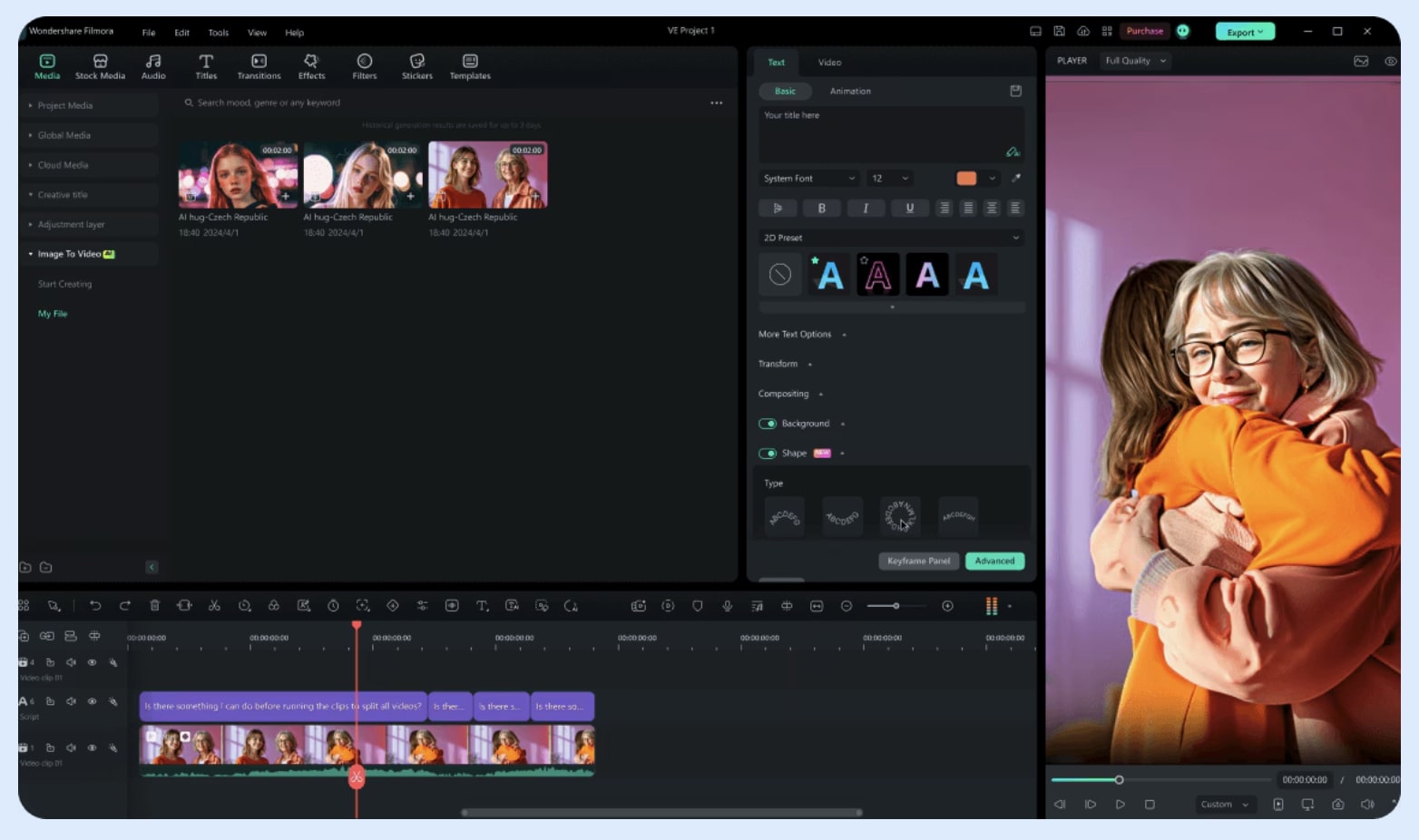Open the cloud upload icon in title bar
Viewport: 1419px width, 840px height.
[1083, 31]
